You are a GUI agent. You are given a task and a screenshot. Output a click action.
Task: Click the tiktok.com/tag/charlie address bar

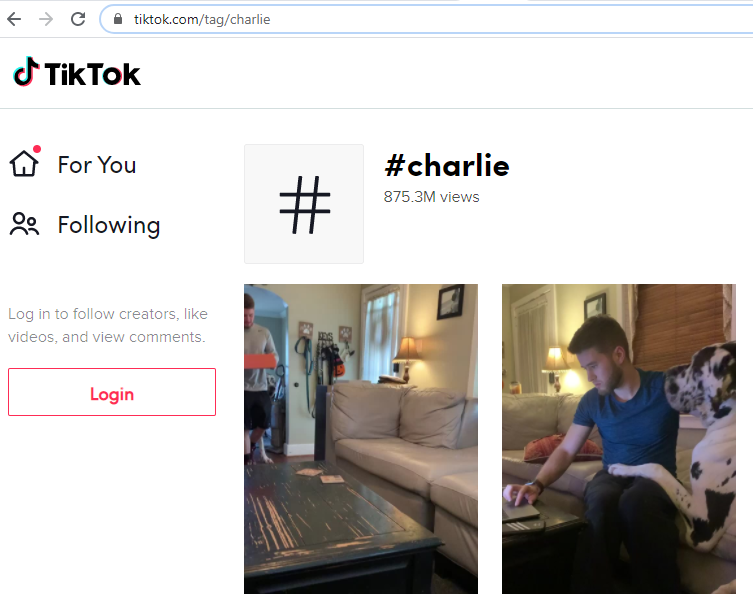click(x=426, y=19)
